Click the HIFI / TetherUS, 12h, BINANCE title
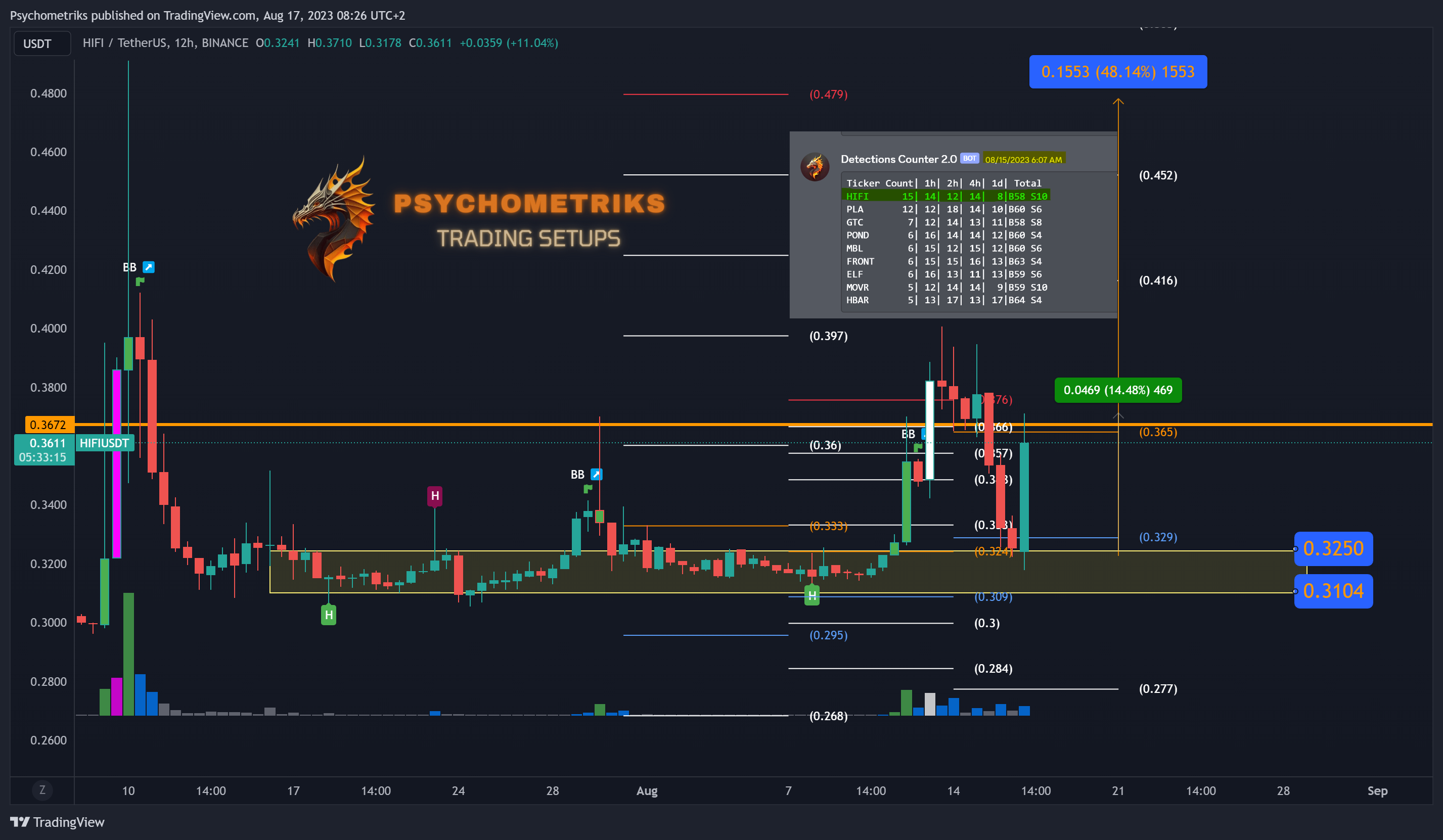The height and width of the screenshot is (840, 1443). tap(165, 43)
